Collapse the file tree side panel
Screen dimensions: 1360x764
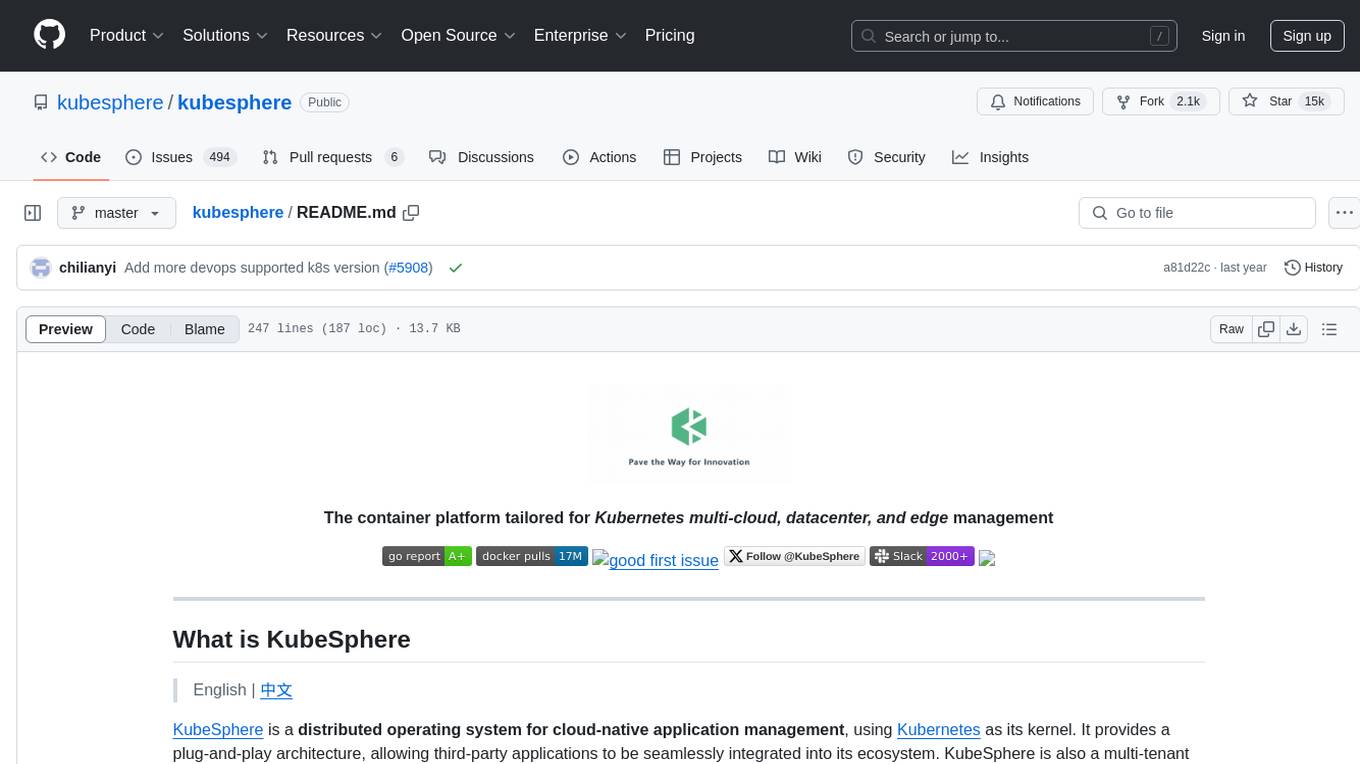coord(33,213)
